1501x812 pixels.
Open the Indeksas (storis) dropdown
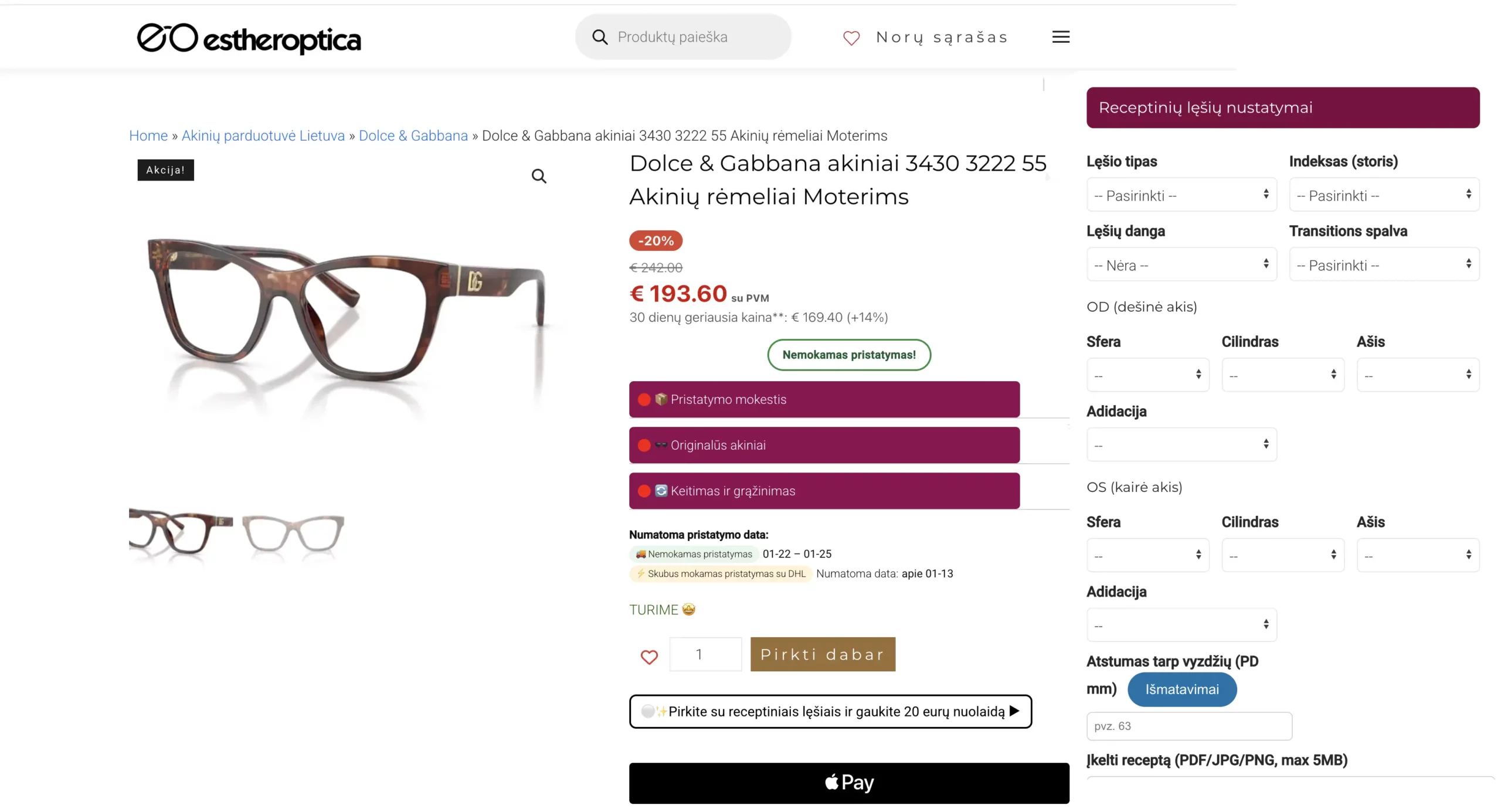[1384, 195]
